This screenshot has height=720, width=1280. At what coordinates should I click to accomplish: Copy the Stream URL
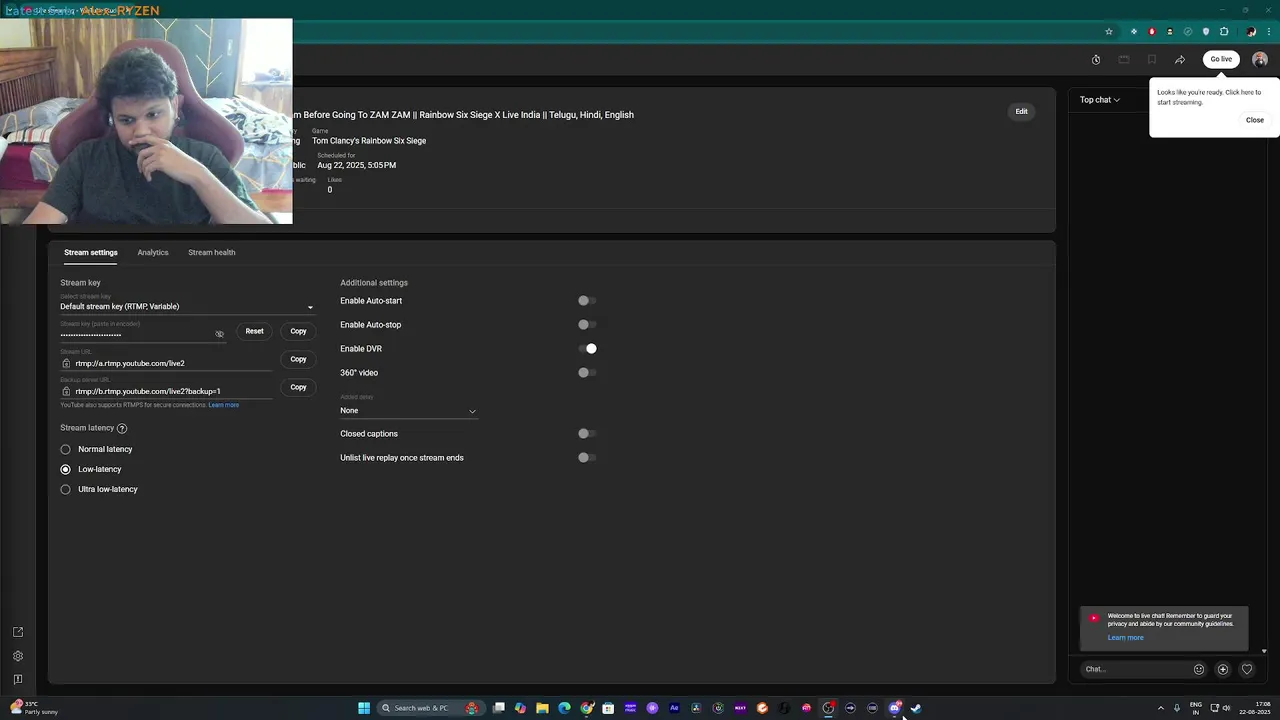pyautogui.click(x=298, y=359)
